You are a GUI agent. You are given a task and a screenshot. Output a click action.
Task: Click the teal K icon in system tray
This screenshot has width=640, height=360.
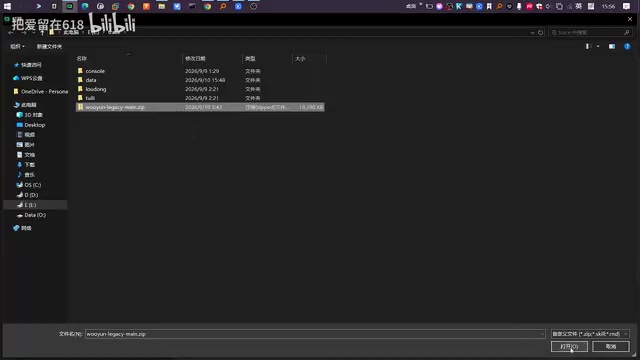pos(459,6)
